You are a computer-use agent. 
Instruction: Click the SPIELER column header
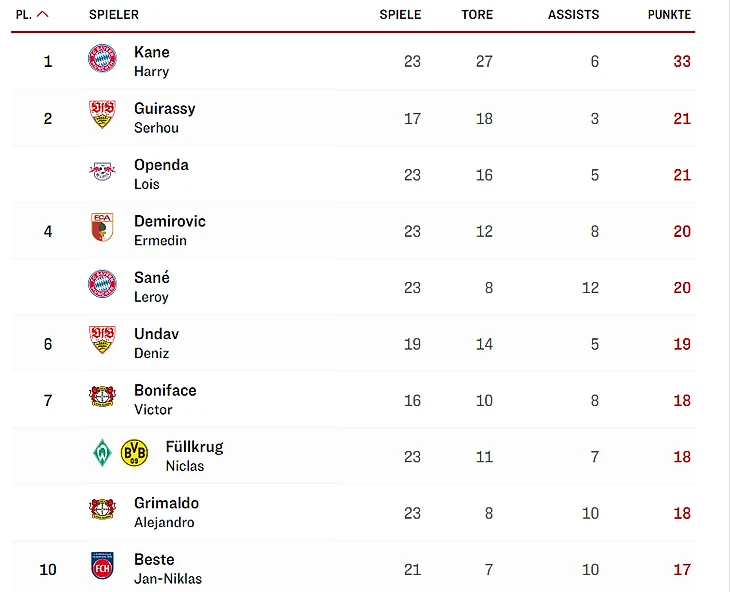[x=114, y=15]
